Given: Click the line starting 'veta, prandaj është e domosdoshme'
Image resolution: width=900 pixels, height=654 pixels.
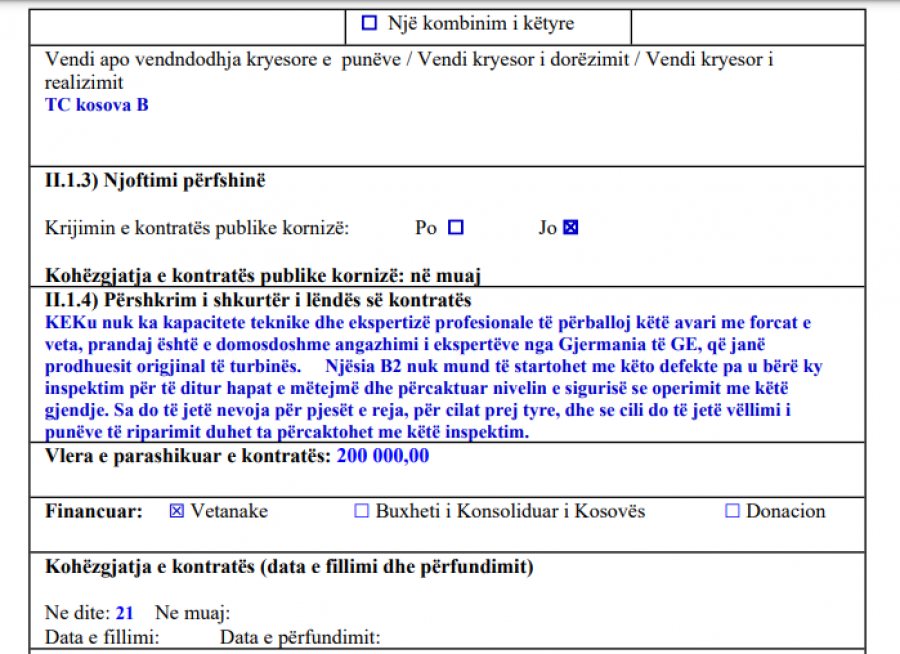Looking at the screenshot, I should coord(405,345).
